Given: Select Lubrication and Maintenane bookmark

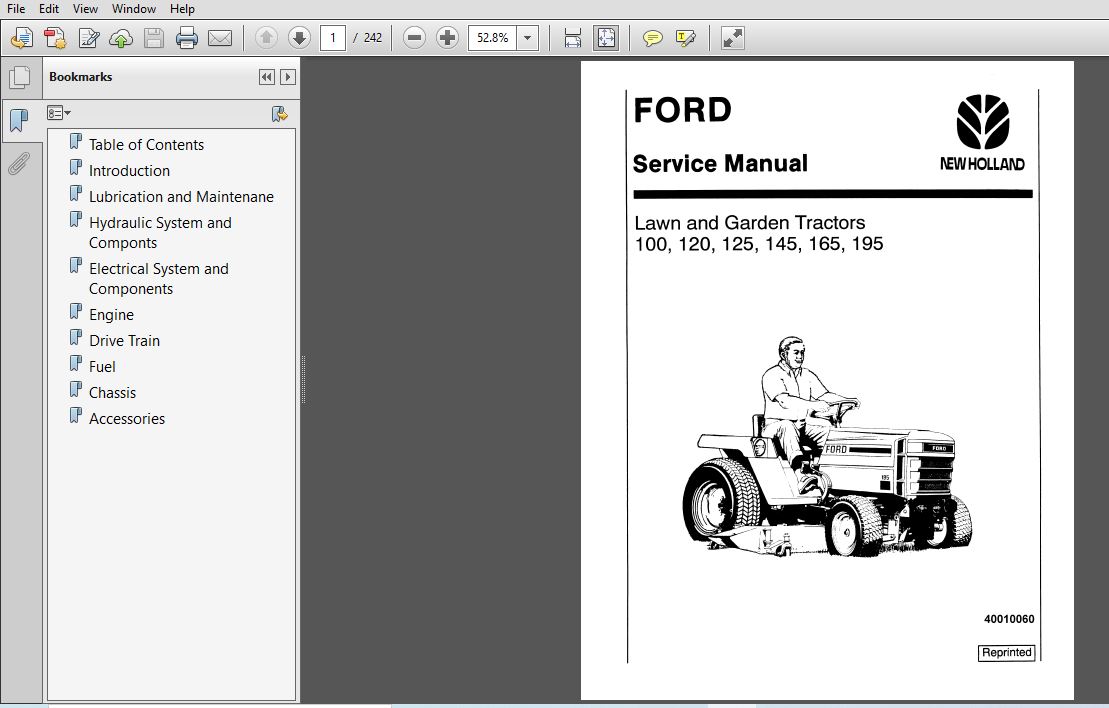Looking at the screenshot, I should [x=181, y=197].
